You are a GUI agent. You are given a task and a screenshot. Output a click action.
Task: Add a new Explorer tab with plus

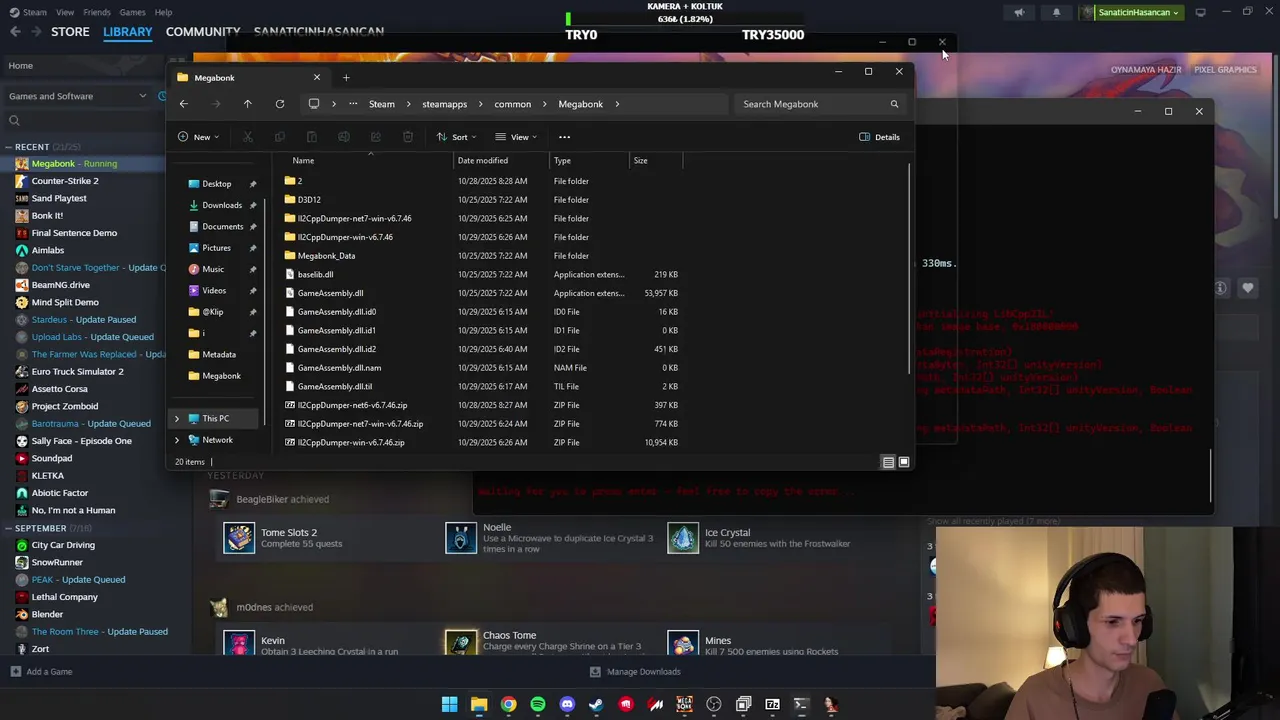coord(346,77)
